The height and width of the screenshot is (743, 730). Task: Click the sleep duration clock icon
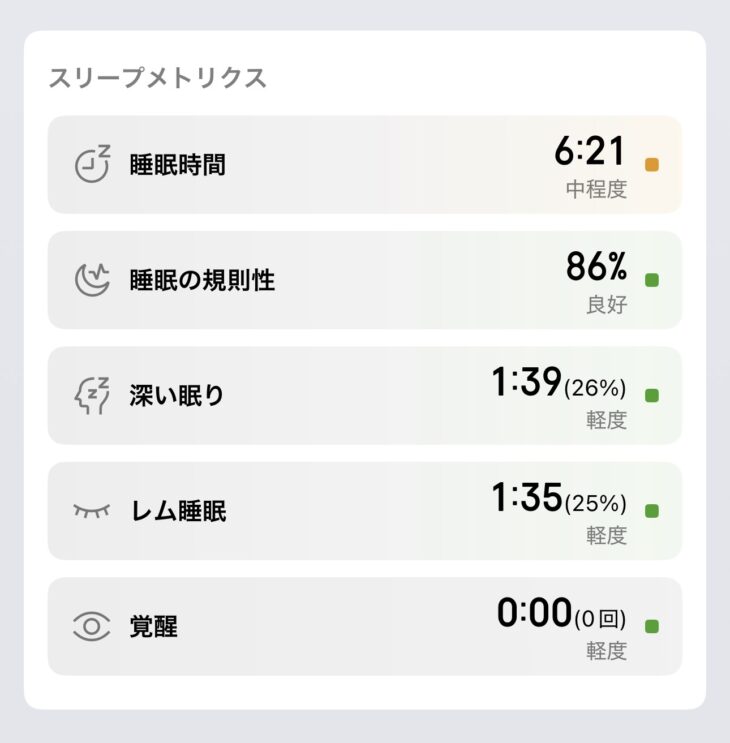[93, 165]
